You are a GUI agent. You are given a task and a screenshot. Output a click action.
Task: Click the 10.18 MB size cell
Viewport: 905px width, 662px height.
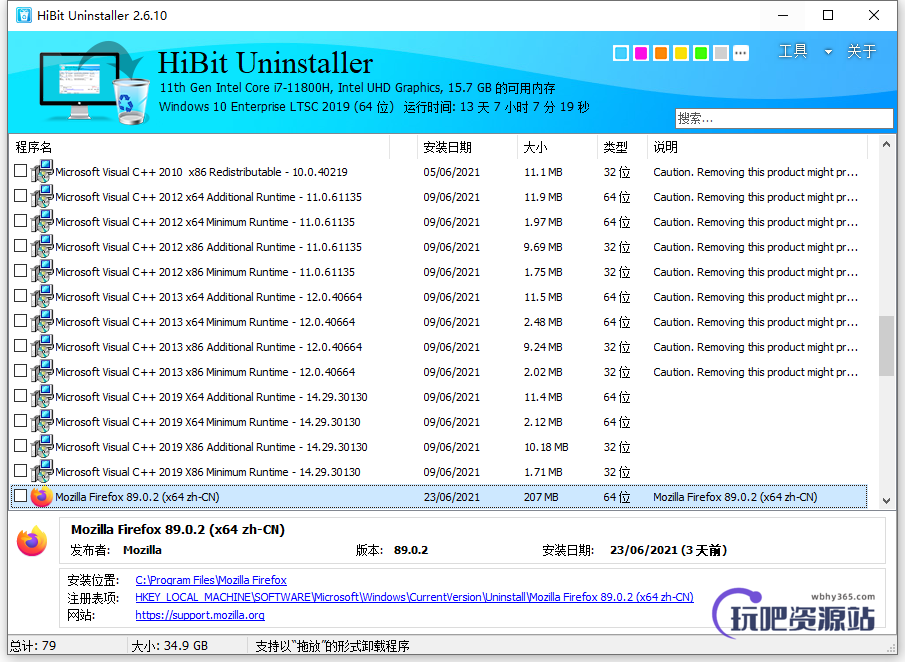(x=546, y=447)
